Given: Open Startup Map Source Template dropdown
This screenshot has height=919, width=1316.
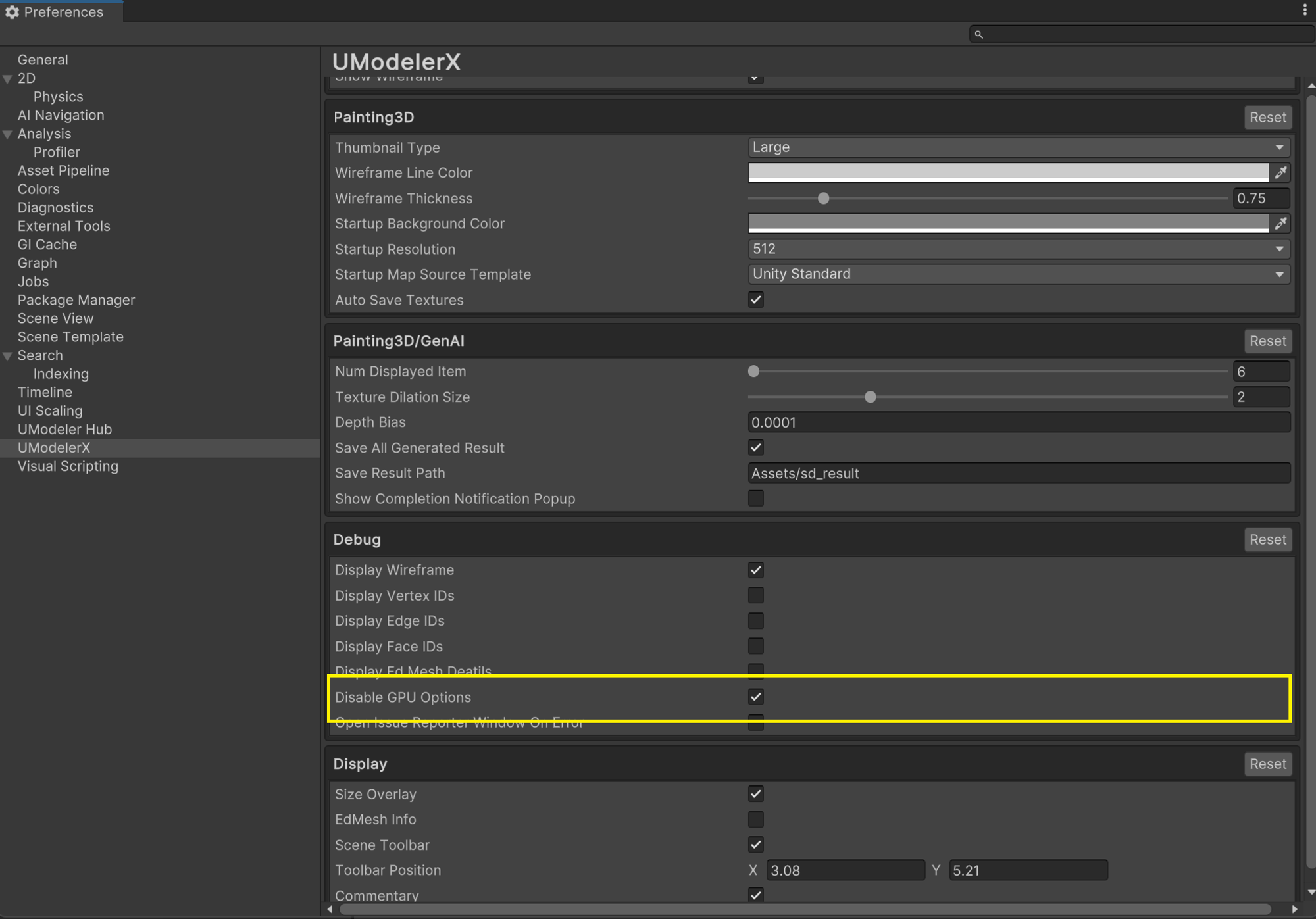Looking at the screenshot, I should (x=1019, y=274).
